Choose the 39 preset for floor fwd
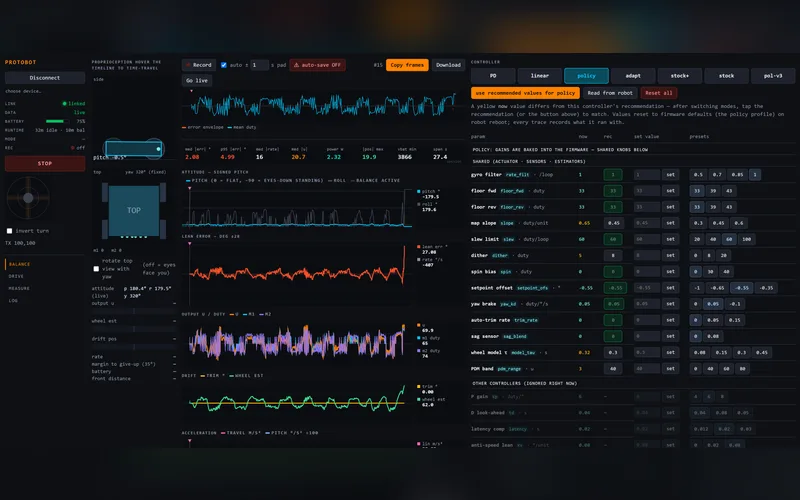This screenshot has height=500, width=800. tap(713, 191)
